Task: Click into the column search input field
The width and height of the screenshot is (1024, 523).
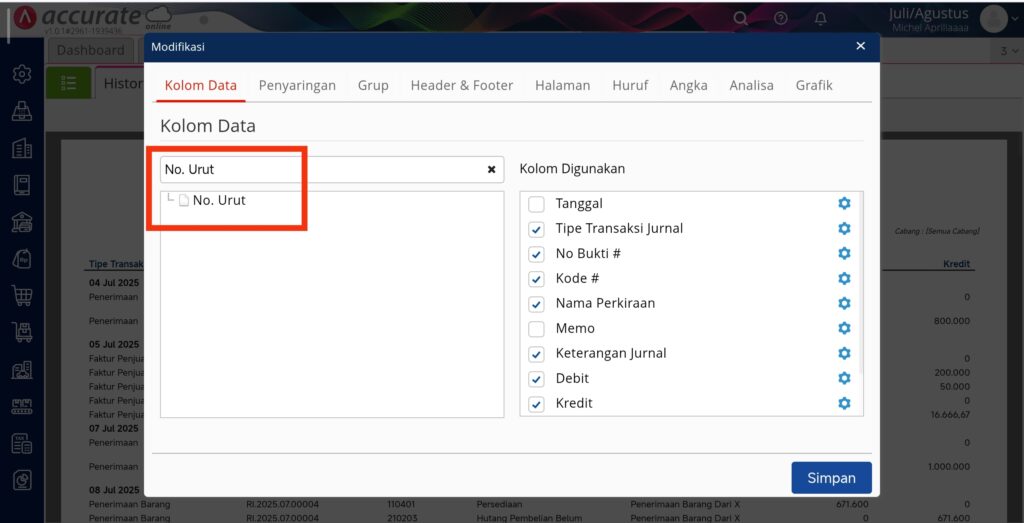Action: point(332,169)
